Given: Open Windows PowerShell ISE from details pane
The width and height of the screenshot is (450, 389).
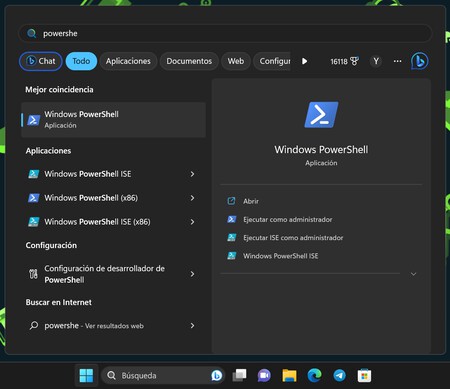Looking at the screenshot, I should click(x=281, y=256).
